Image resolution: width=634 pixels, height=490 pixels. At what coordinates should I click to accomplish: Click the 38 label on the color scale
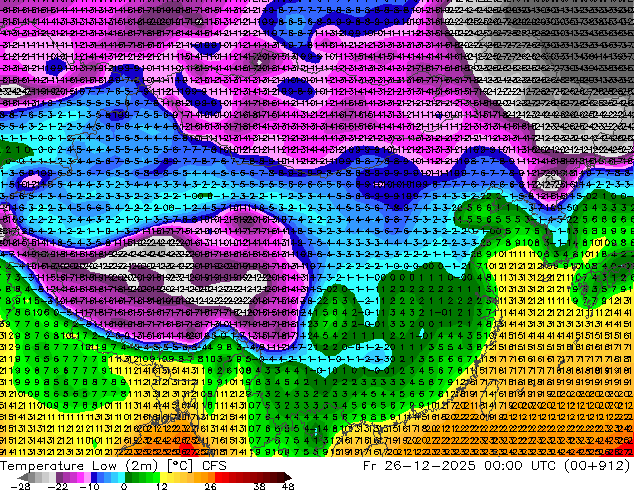(260, 486)
